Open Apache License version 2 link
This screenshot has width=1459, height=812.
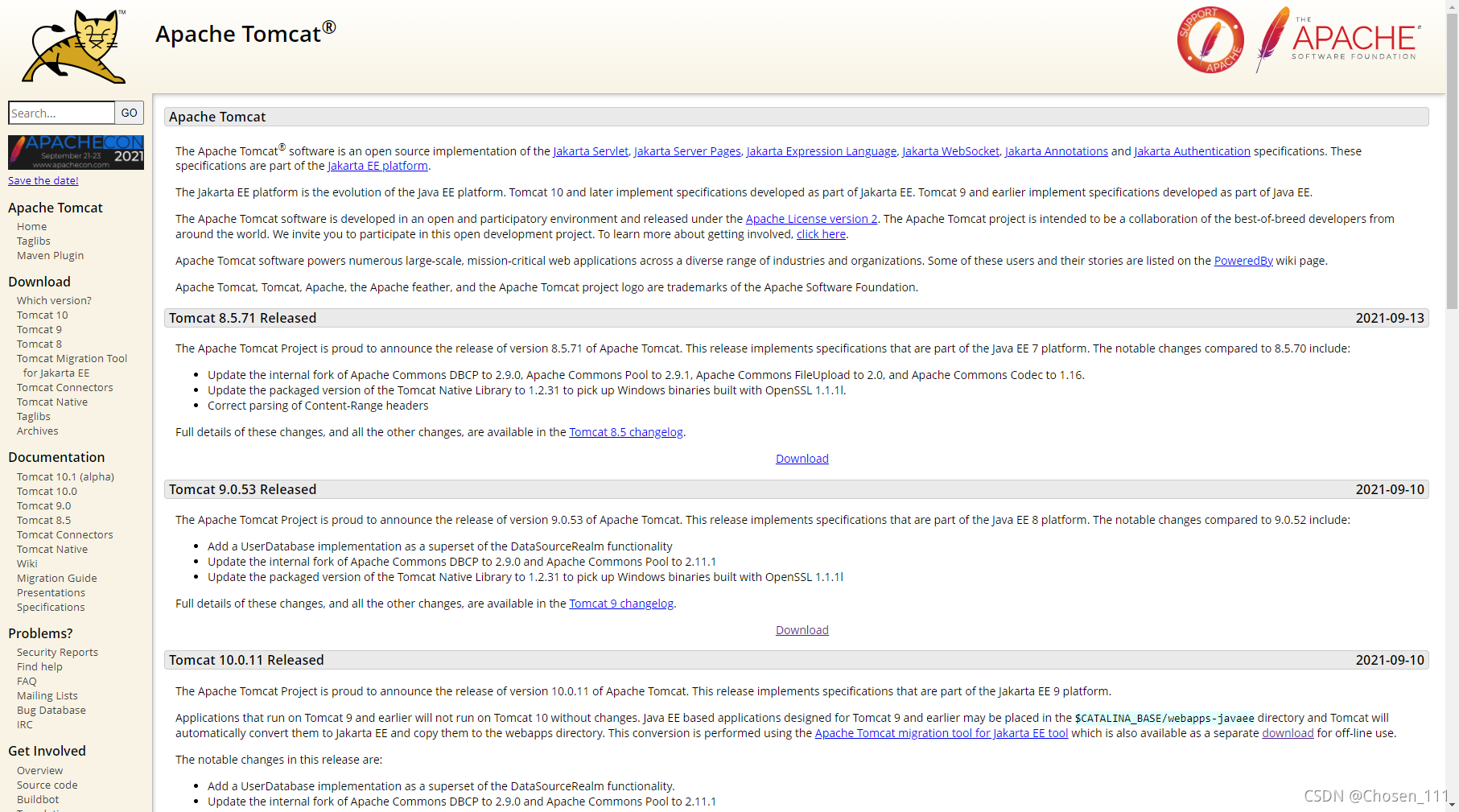(x=811, y=219)
